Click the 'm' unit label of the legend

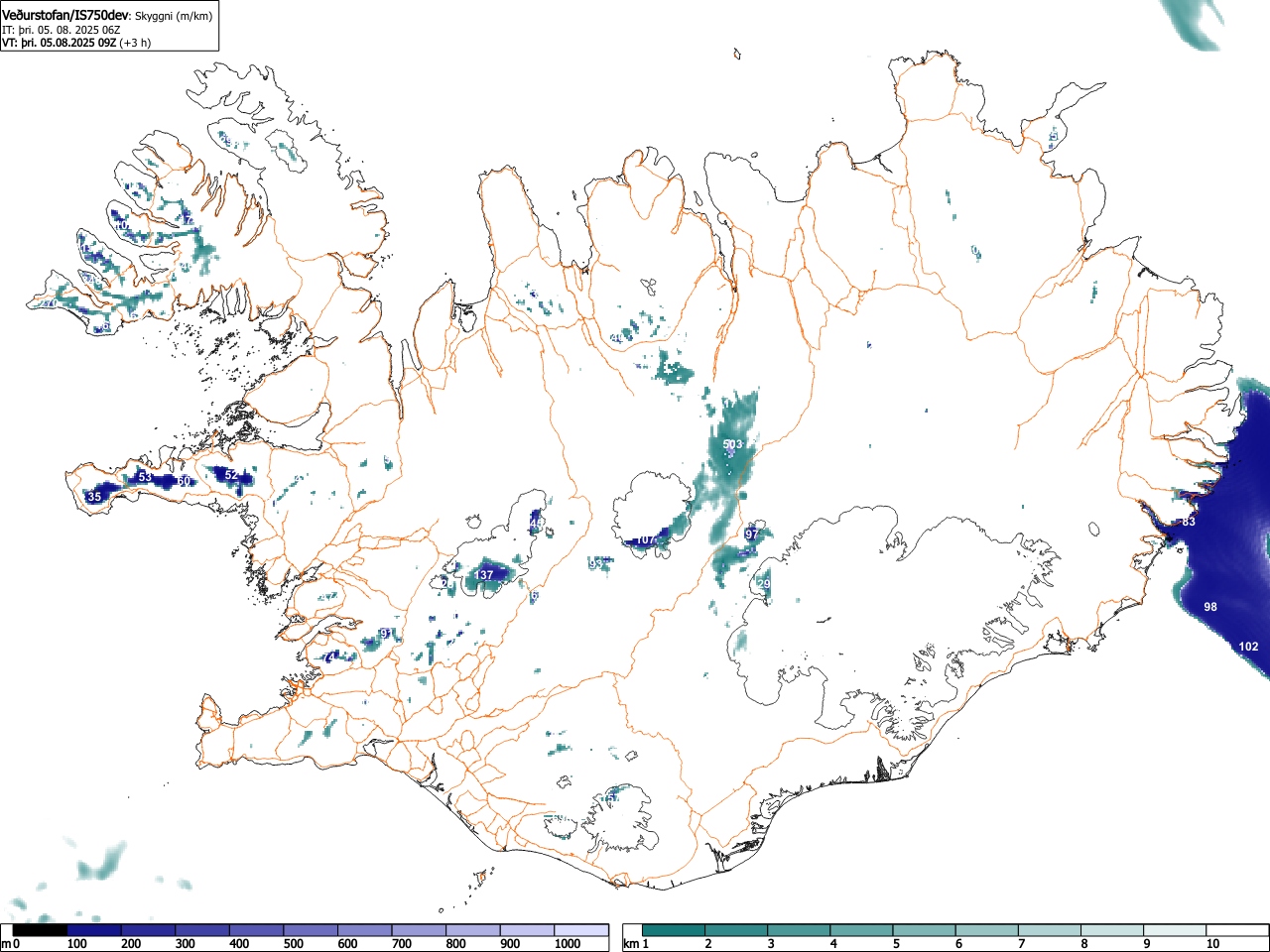[6, 944]
